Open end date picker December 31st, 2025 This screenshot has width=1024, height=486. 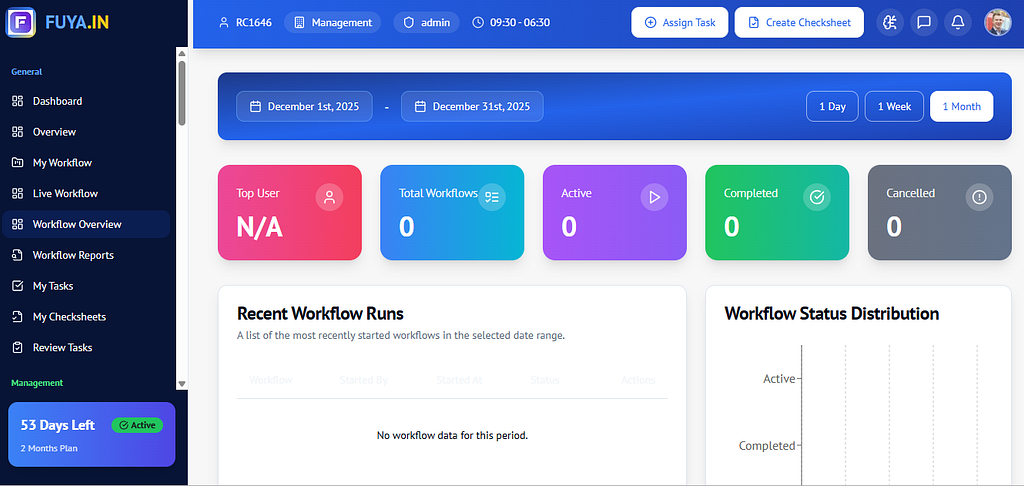(x=472, y=106)
